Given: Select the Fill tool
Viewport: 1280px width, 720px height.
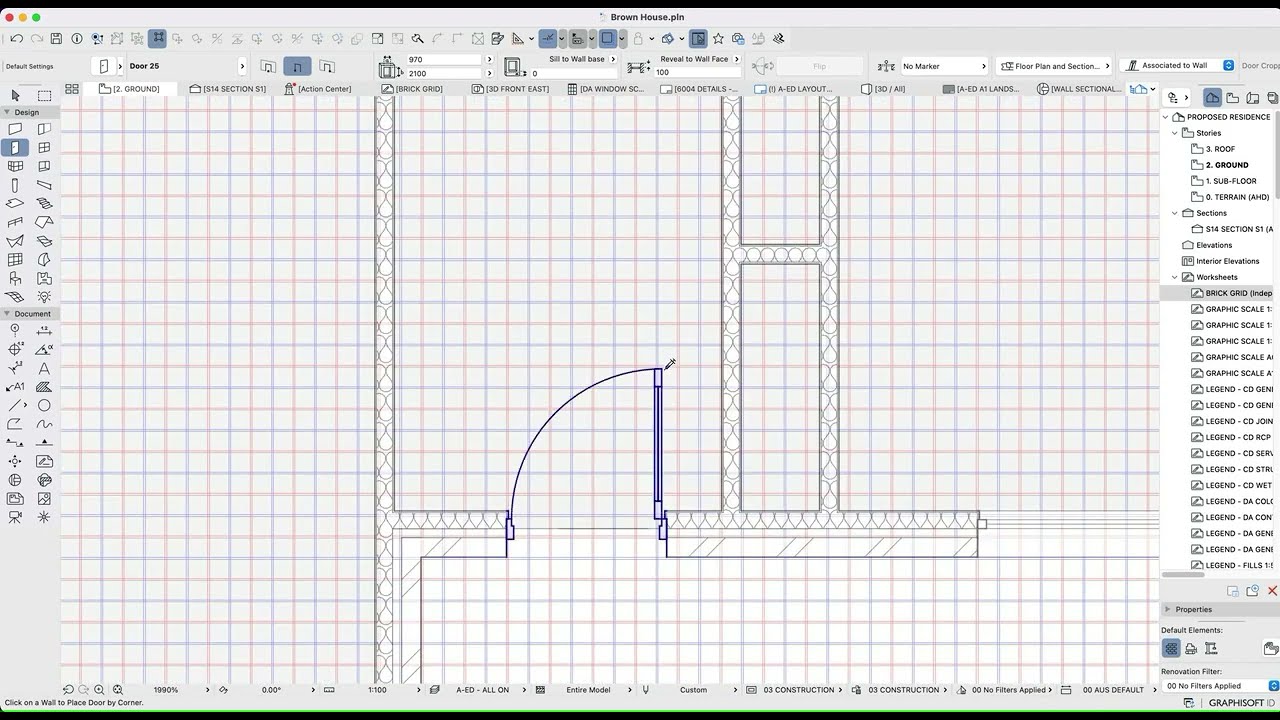Looking at the screenshot, I should pyautogui.click(x=44, y=386).
